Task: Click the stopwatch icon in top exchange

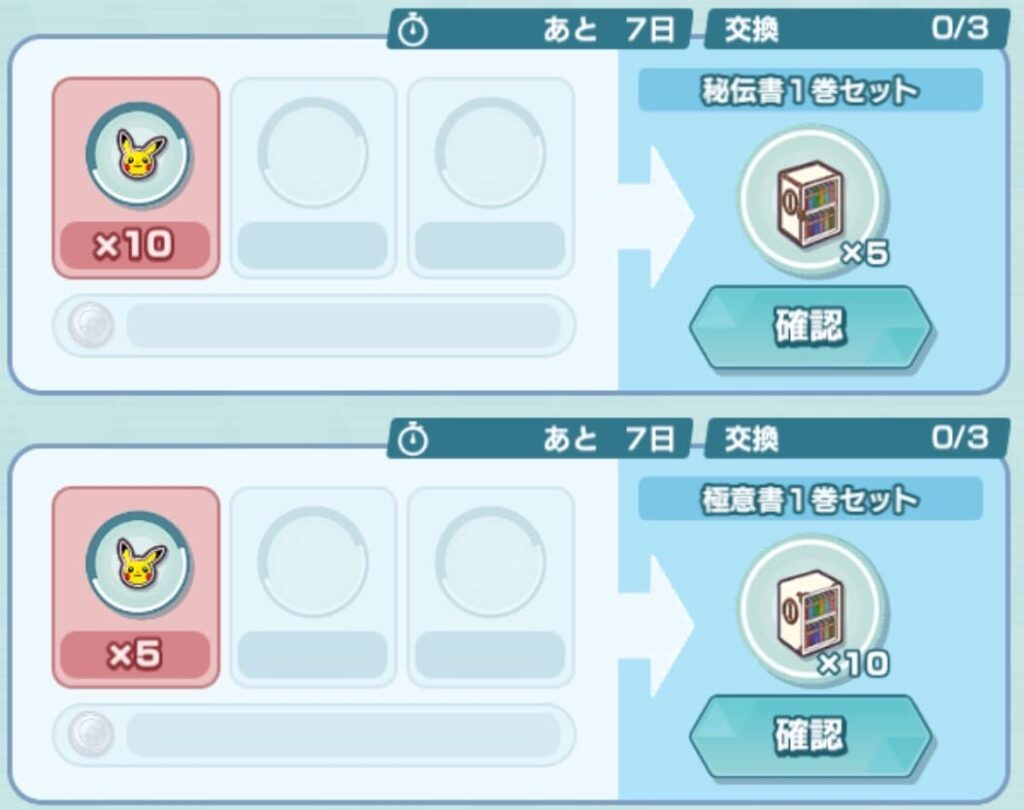Action: 413,31
